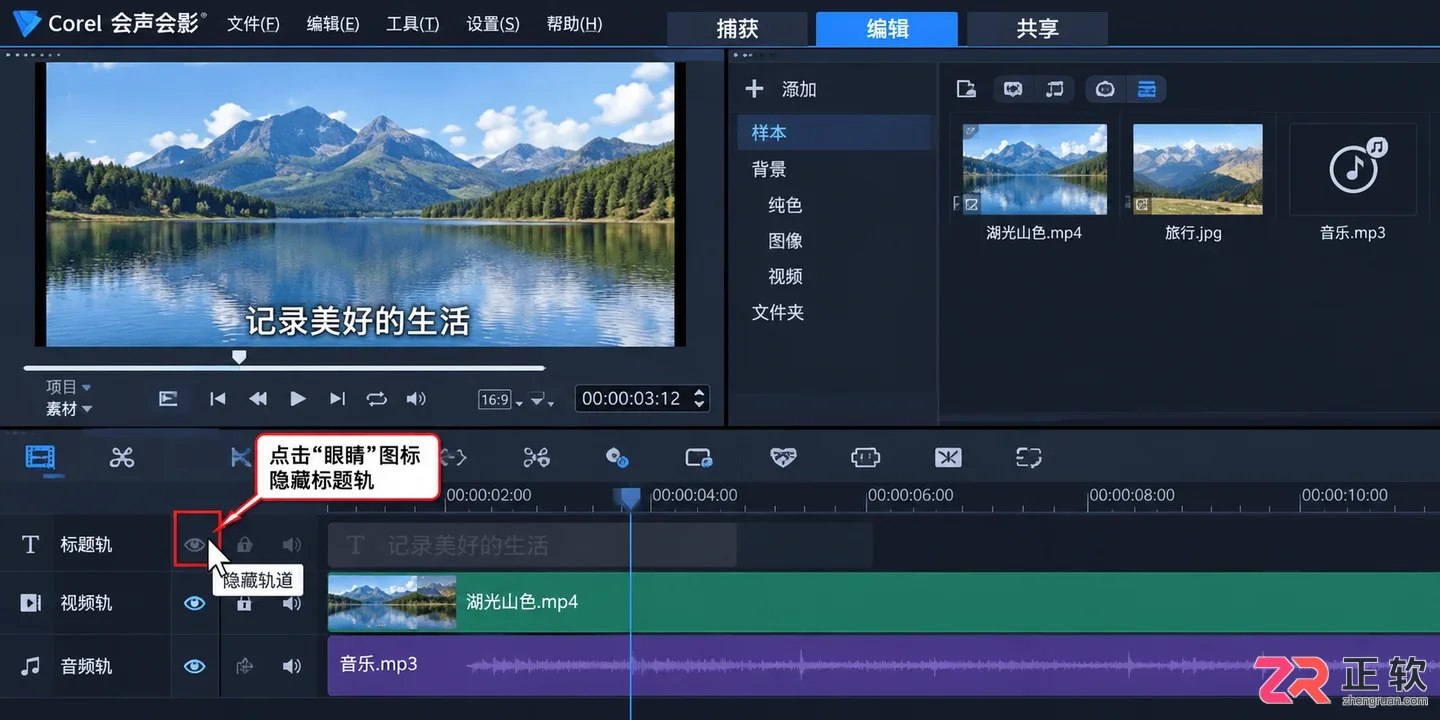Screen dimensions: 1440x720
Task: Toggle audio track visibility eye icon
Action: [195, 666]
